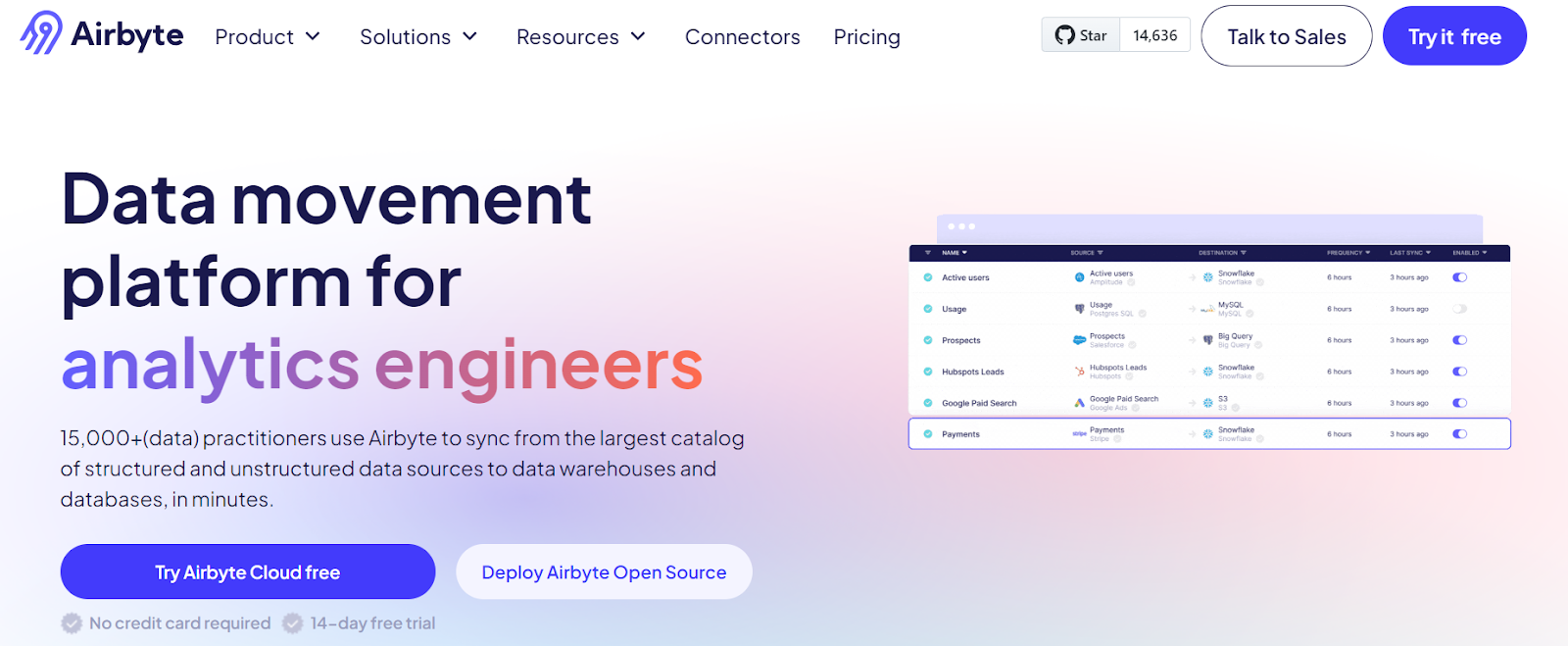Click the Hubspot icon in Hubspots Leads row

(x=1079, y=372)
